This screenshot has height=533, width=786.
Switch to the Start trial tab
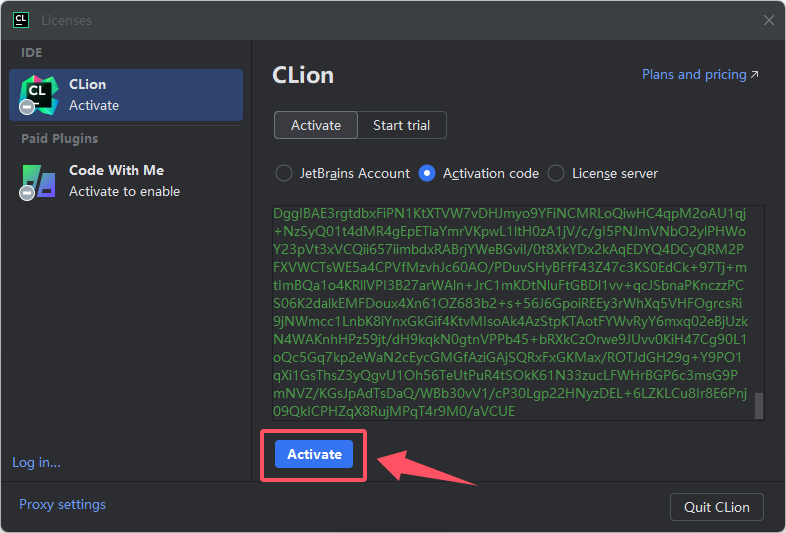pyautogui.click(x=402, y=125)
